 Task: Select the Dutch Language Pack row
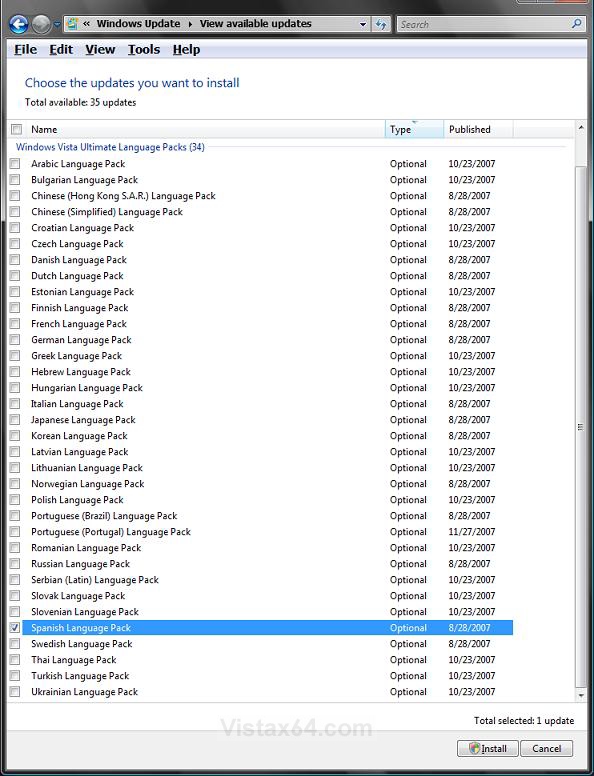click(267, 276)
